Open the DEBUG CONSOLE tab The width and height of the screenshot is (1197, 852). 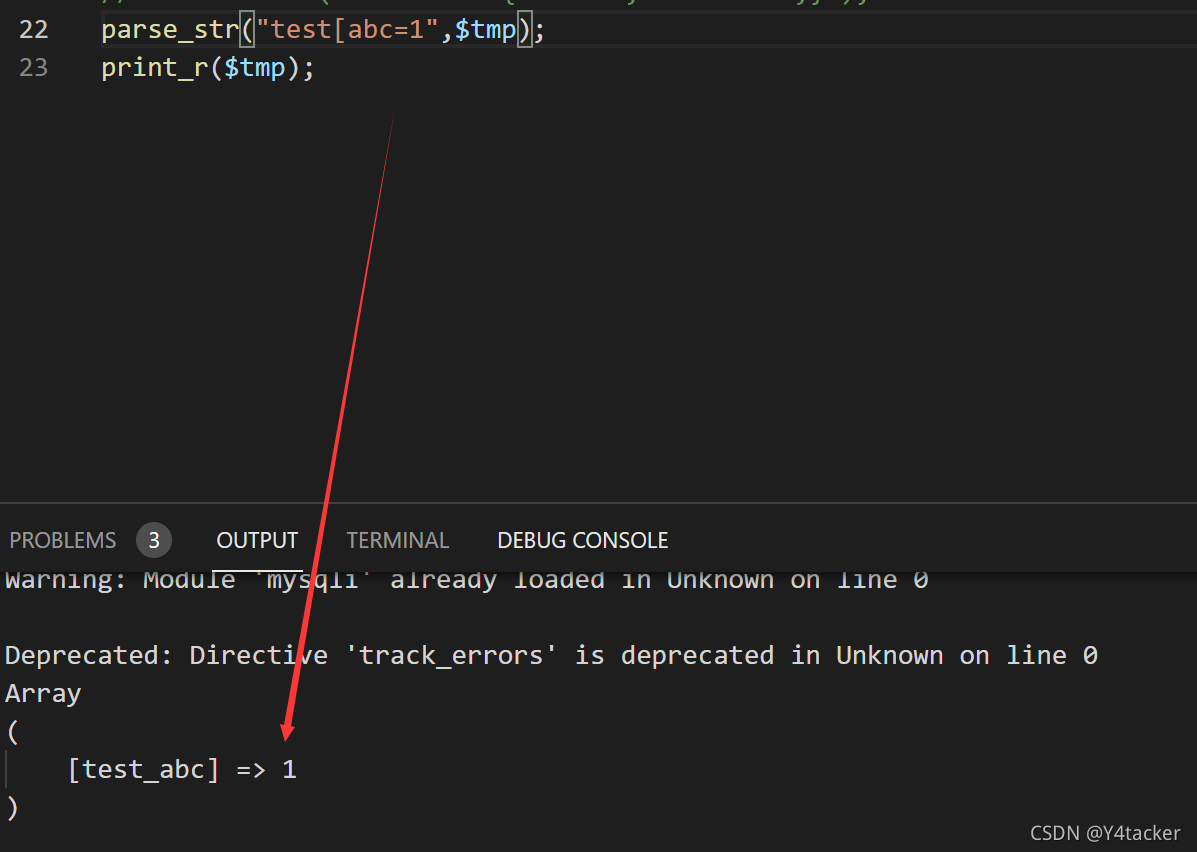(582, 541)
